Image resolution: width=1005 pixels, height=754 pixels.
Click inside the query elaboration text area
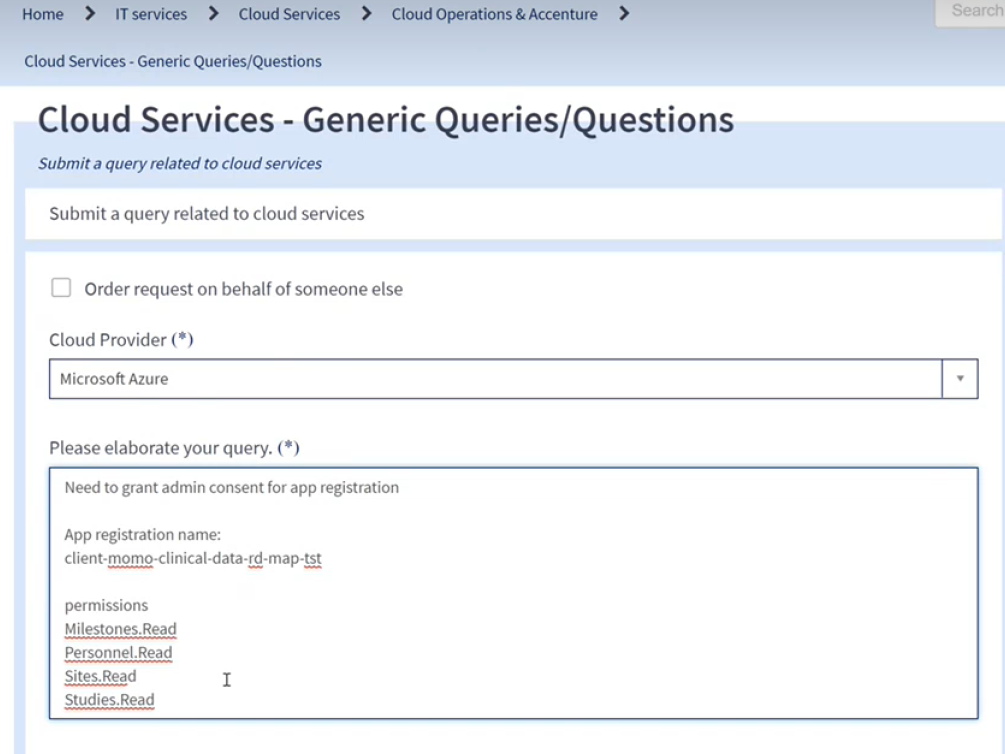click(513, 593)
